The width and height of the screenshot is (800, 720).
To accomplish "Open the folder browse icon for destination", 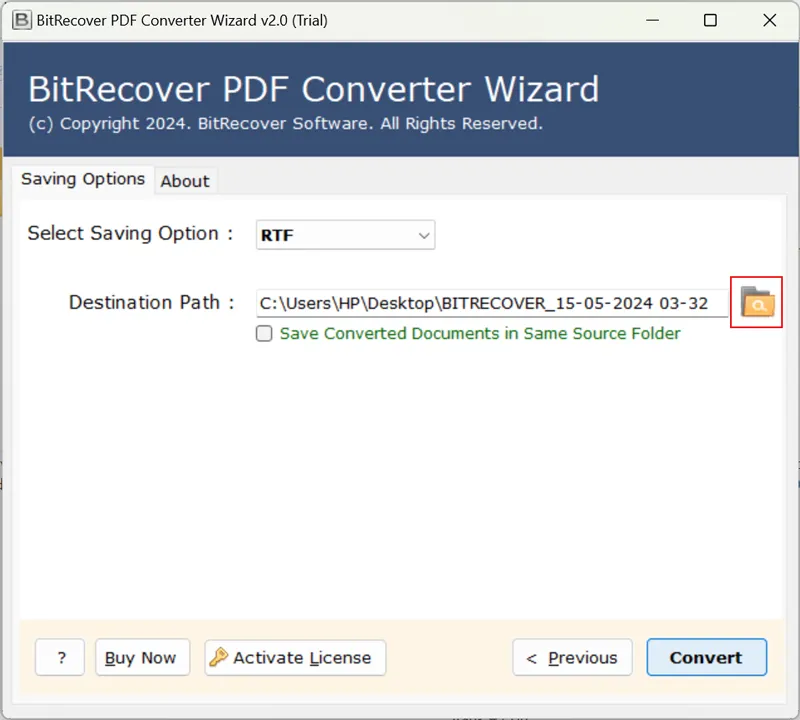I will pos(757,302).
